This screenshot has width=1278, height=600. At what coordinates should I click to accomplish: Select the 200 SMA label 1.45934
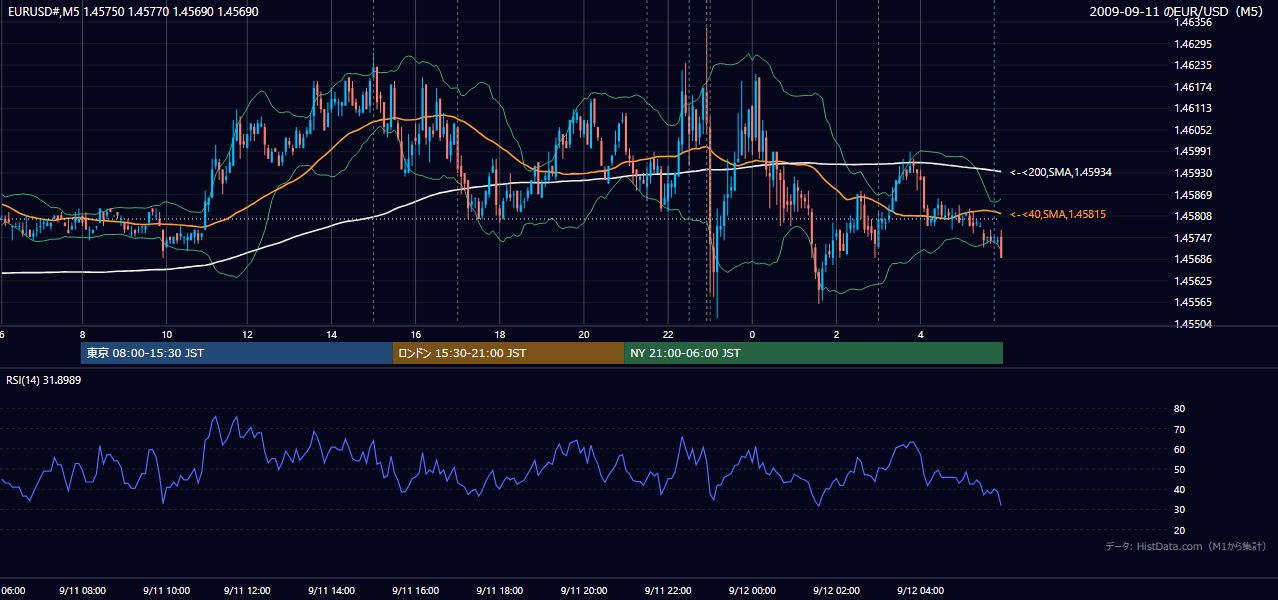point(1061,172)
